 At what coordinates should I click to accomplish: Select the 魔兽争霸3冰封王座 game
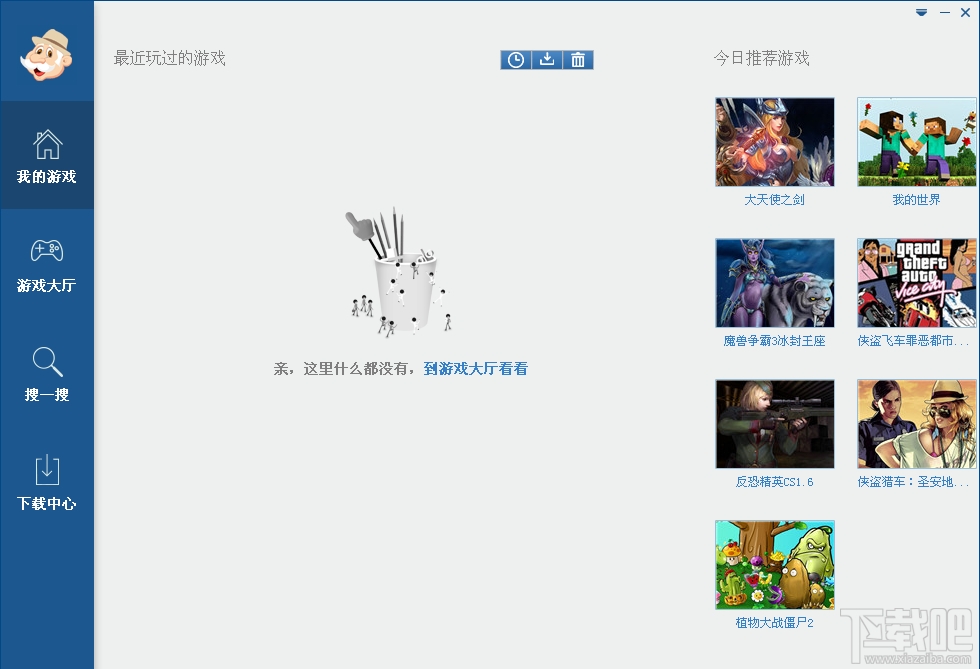[x=774, y=282]
